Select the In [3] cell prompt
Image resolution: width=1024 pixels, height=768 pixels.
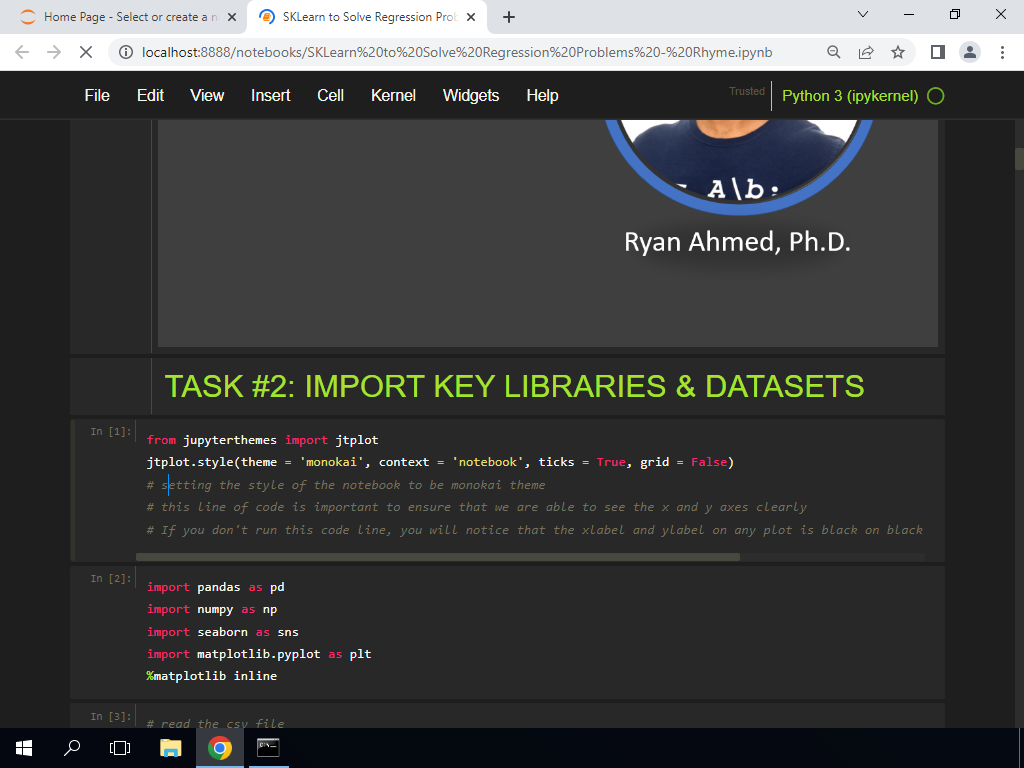click(110, 716)
